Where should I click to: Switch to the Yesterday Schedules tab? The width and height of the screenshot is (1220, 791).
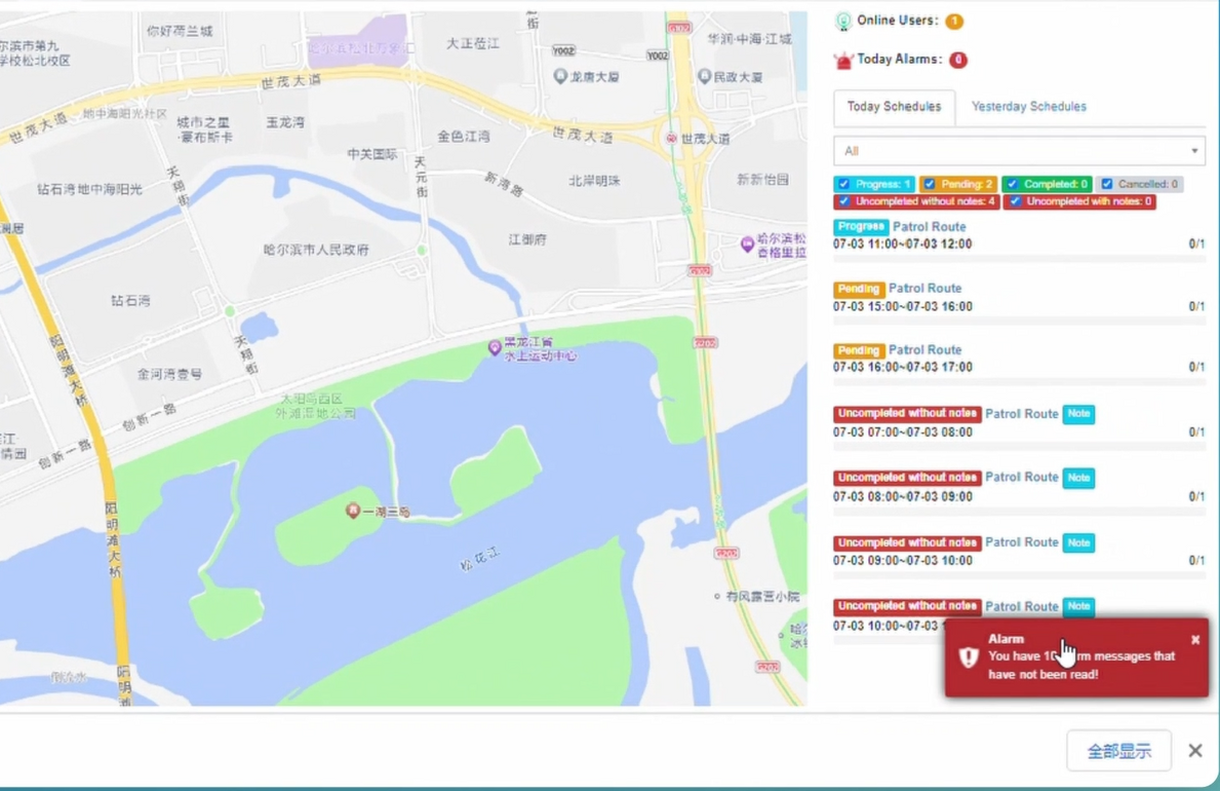[1028, 107]
